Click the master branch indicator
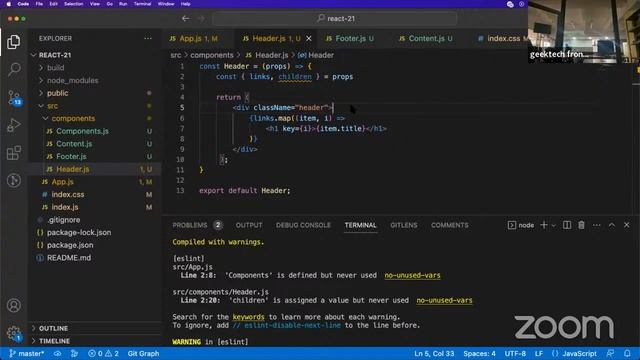 (x=27, y=353)
